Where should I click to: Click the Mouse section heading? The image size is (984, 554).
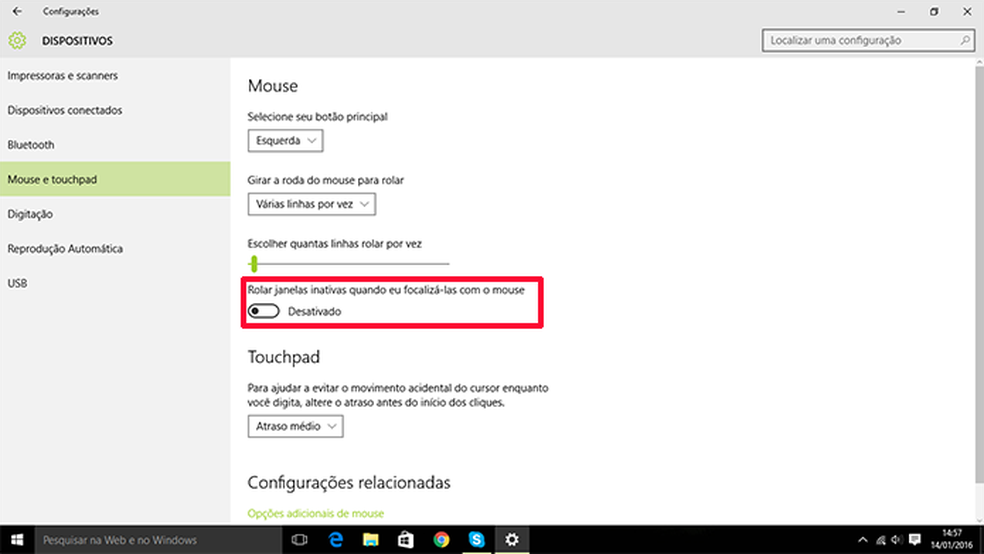(x=272, y=85)
